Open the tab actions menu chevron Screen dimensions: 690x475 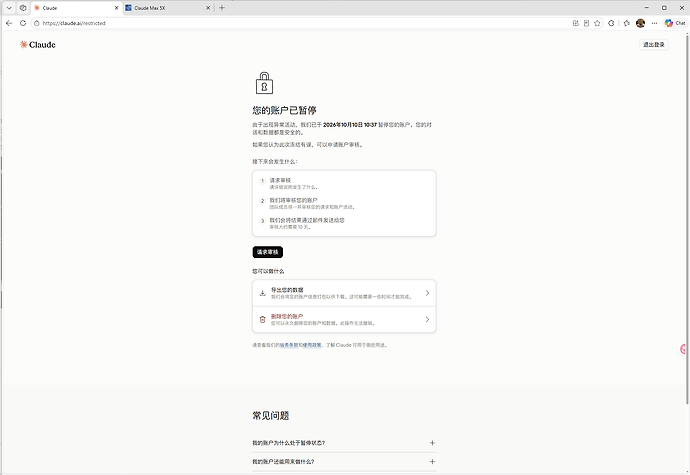(9, 7)
